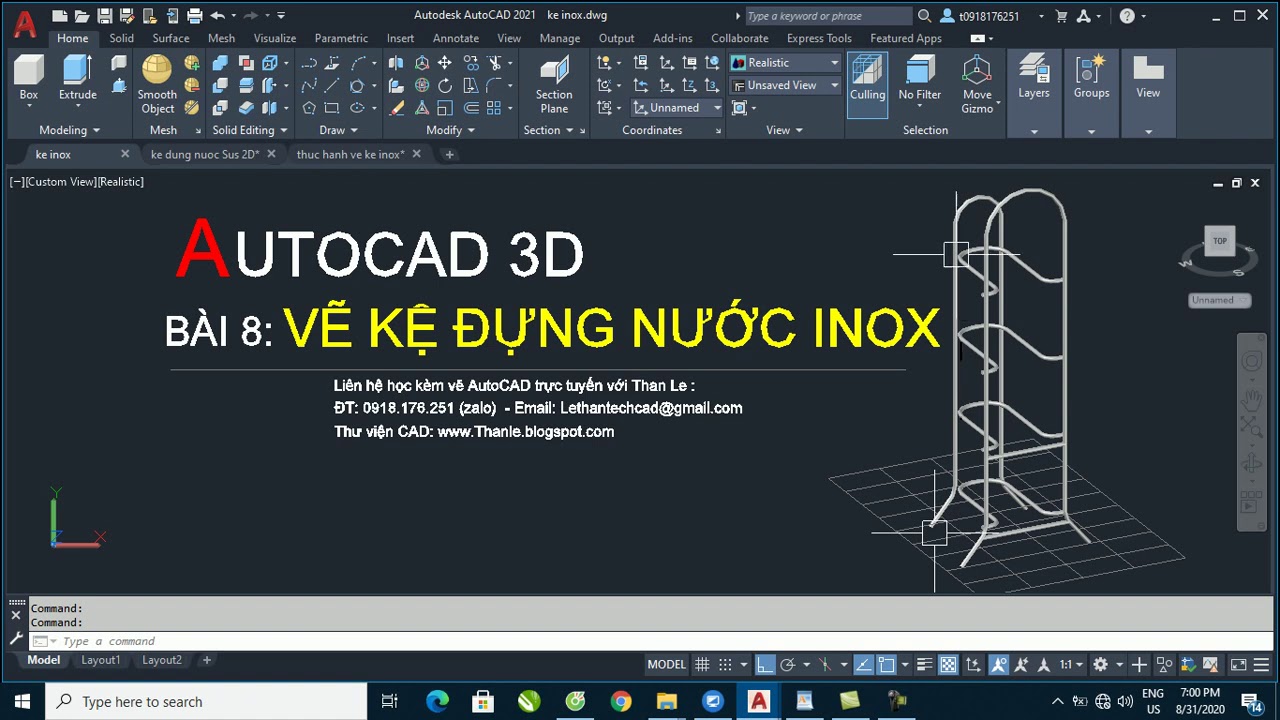Click the Plot printer icon

click(195, 15)
